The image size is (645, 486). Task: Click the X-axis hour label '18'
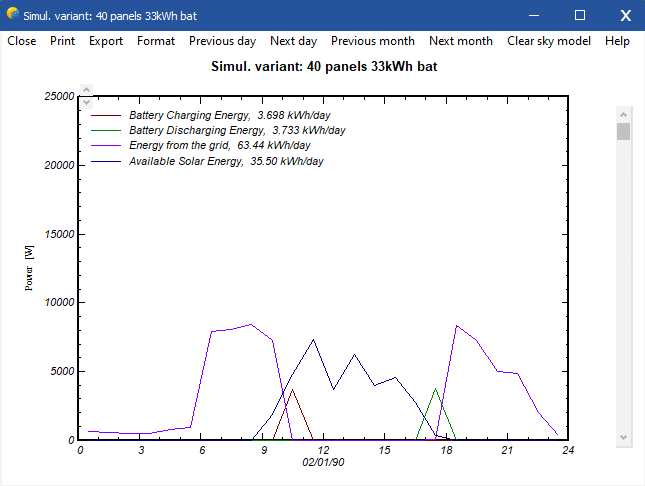pyautogui.click(x=446, y=450)
